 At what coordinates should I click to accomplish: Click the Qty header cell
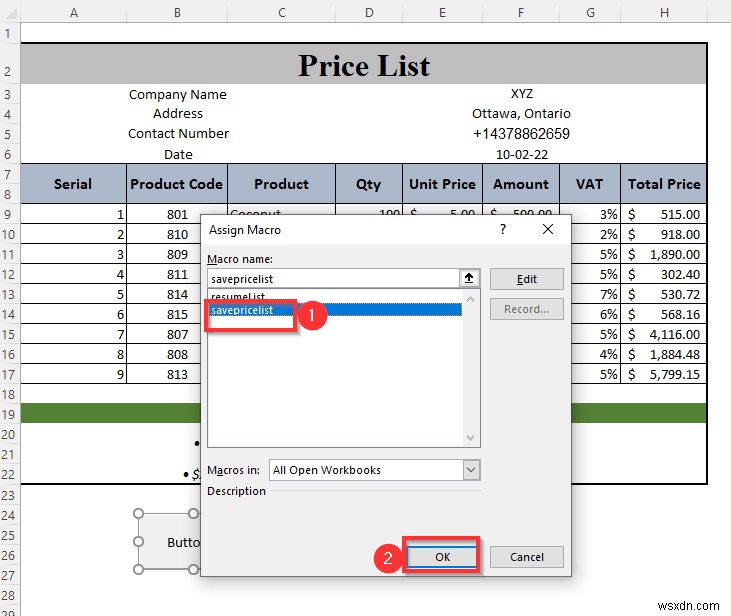tap(369, 184)
